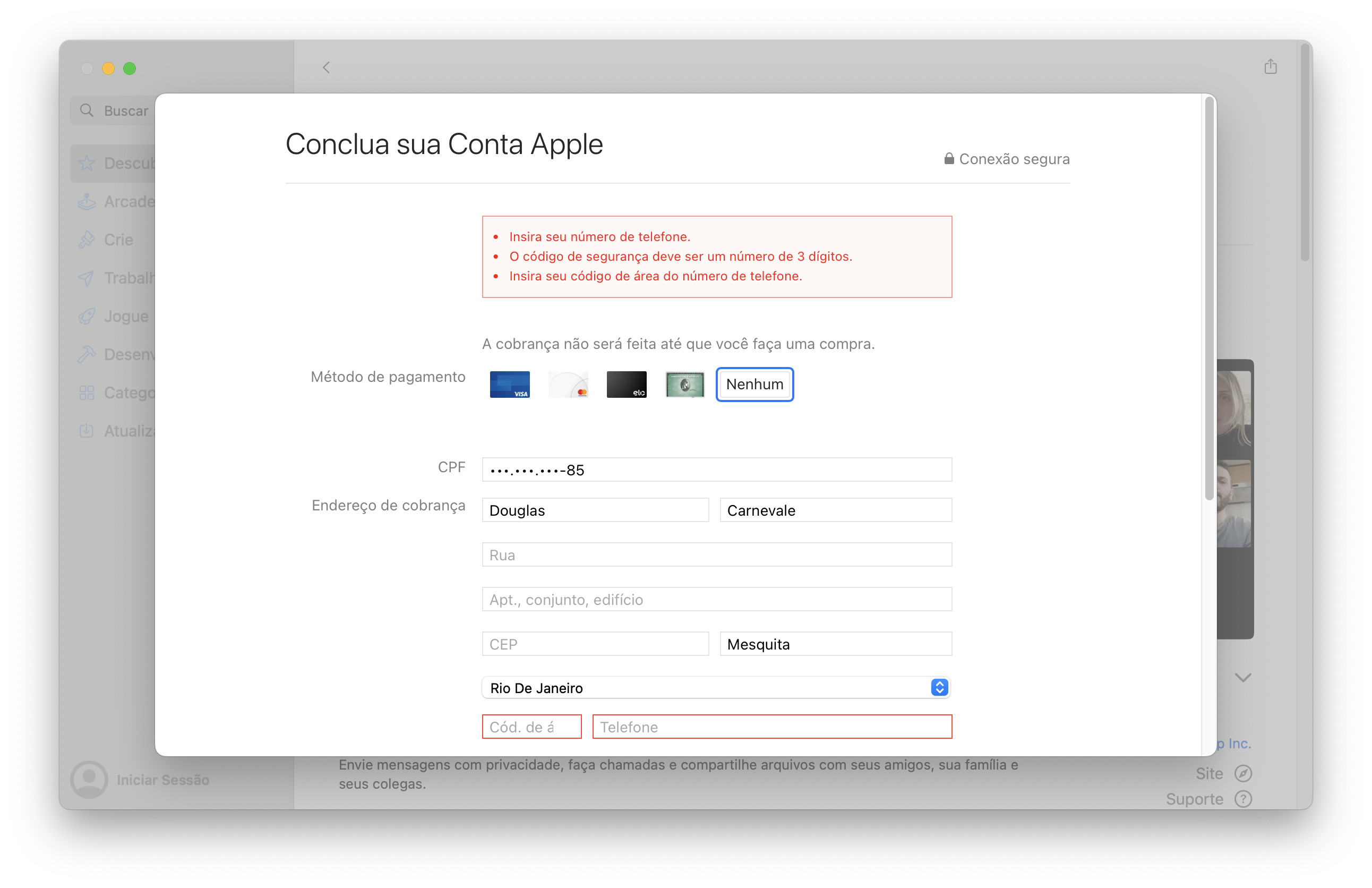The height and width of the screenshot is (888, 1372).
Task: Select Nenhum payment option
Action: pyautogui.click(x=754, y=384)
